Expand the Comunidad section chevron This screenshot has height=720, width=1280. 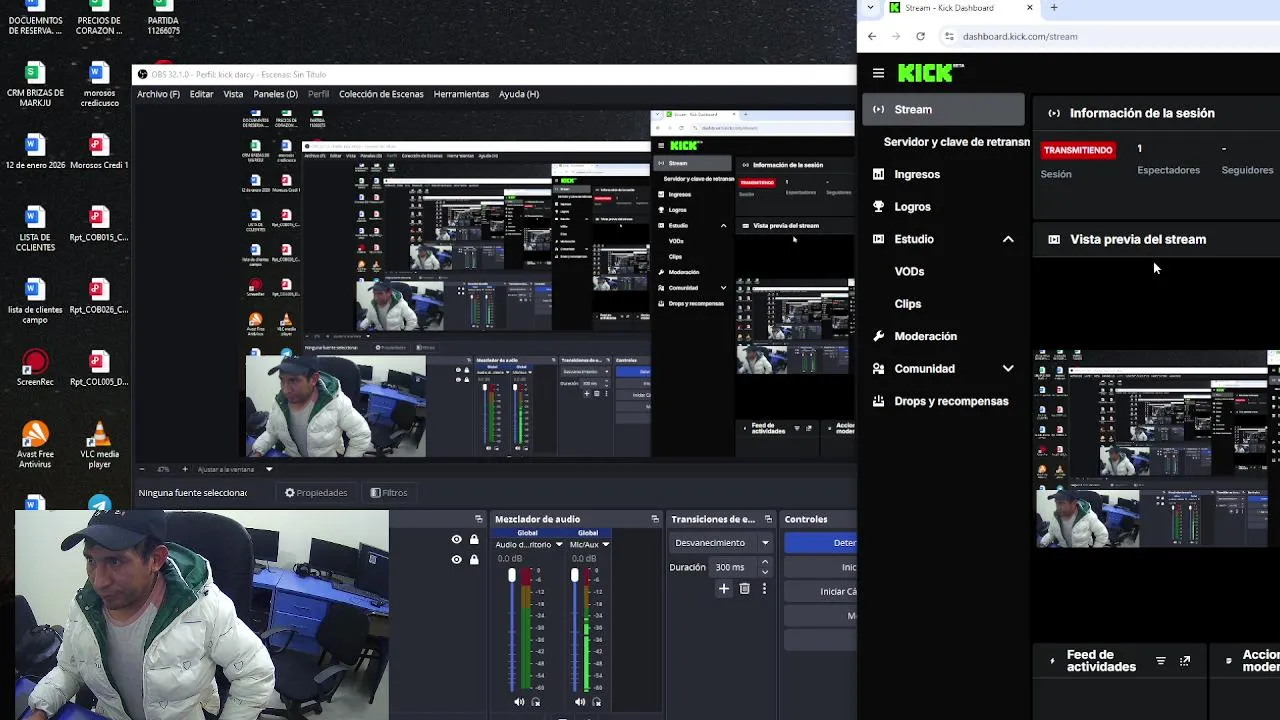pyautogui.click(x=1008, y=369)
